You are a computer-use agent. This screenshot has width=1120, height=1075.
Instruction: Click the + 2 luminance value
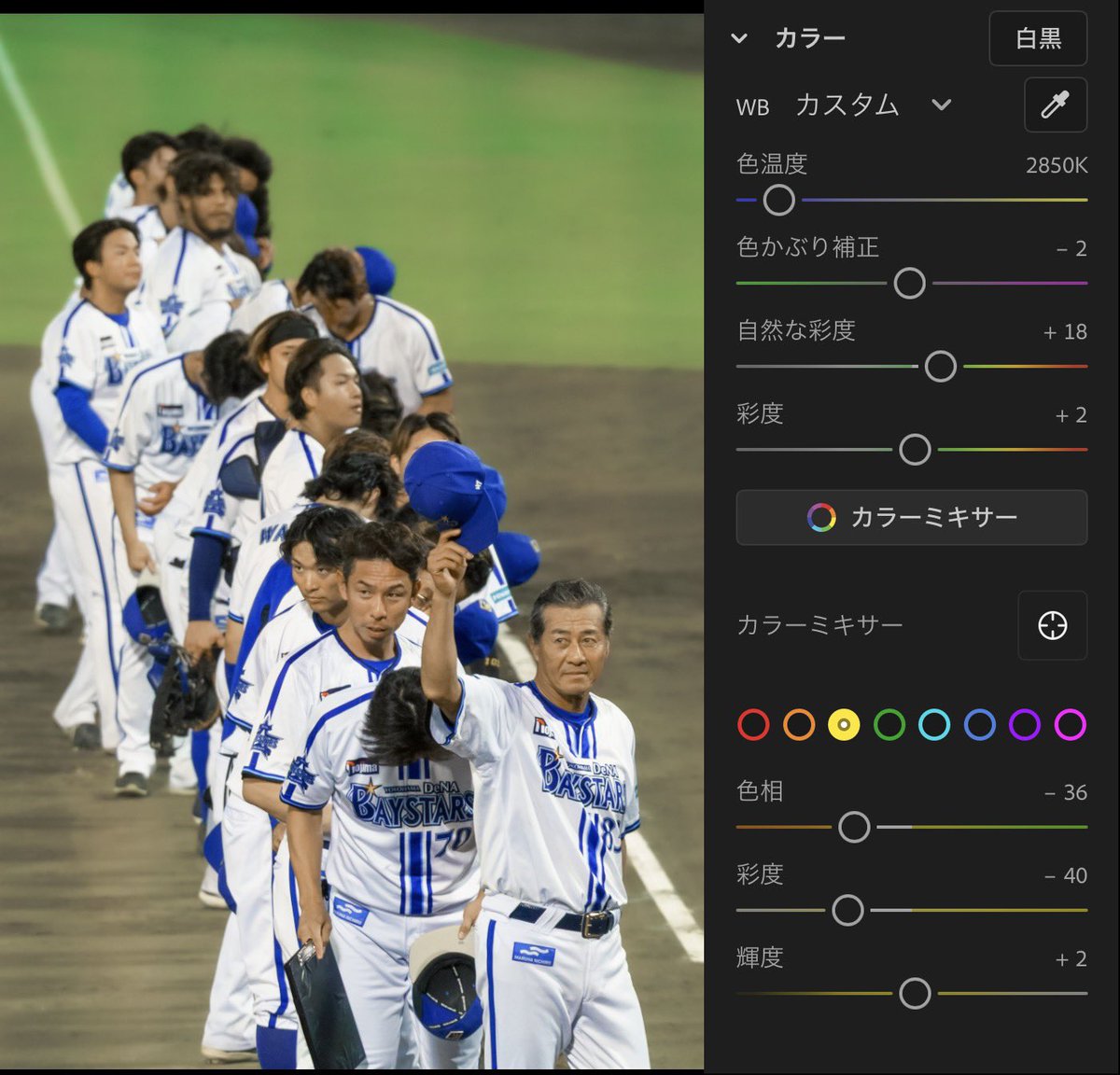tap(1071, 958)
